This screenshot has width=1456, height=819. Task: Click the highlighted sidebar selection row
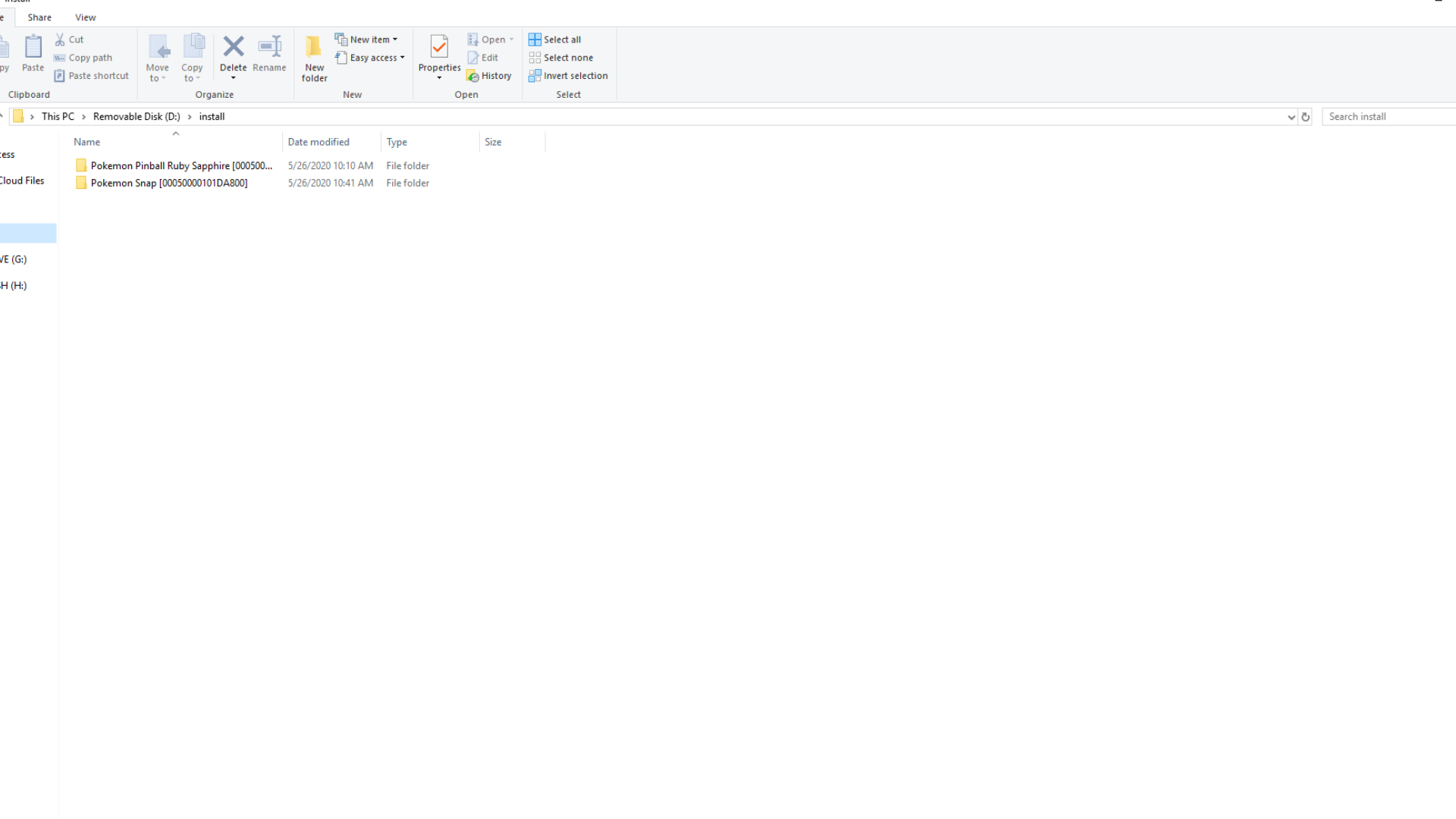[x=28, y=233]
